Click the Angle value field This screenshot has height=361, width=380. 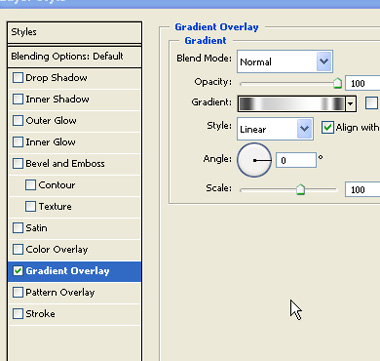point(296,160)
